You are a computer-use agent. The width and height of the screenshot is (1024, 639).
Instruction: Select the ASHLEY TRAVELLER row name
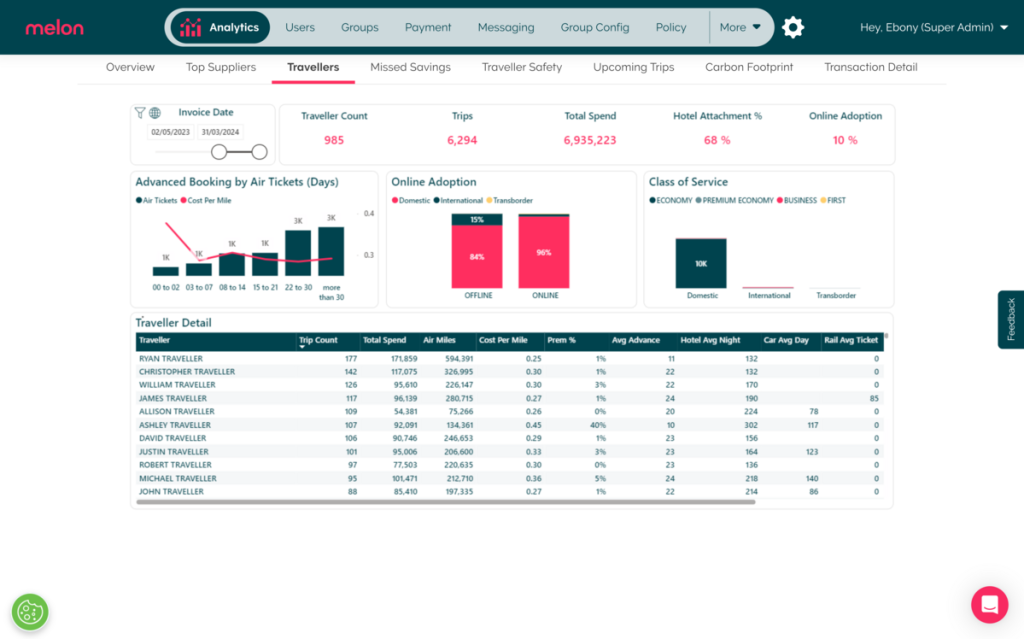tap(175, 425)
